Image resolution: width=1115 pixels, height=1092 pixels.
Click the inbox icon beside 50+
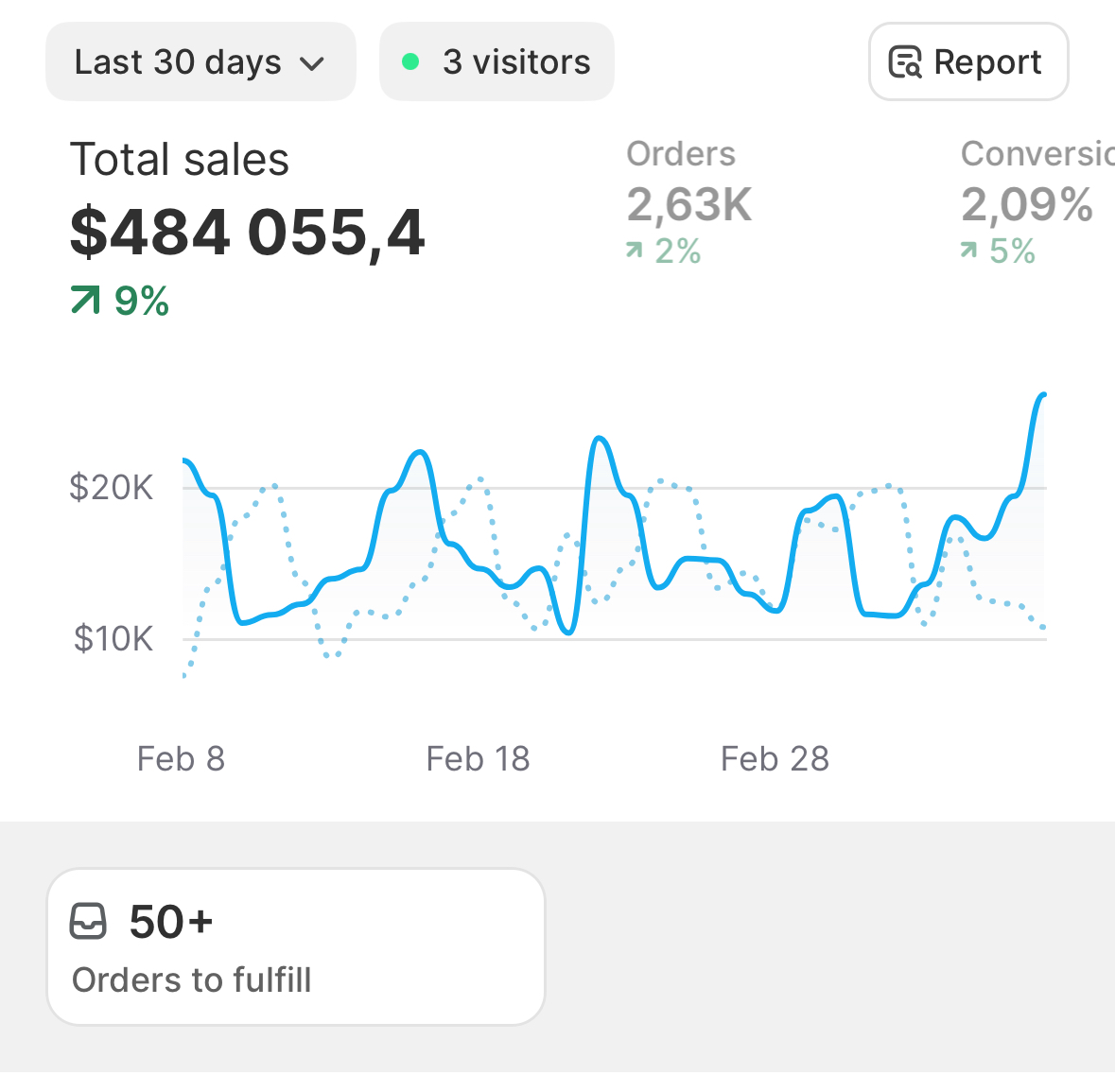point(88,921)
